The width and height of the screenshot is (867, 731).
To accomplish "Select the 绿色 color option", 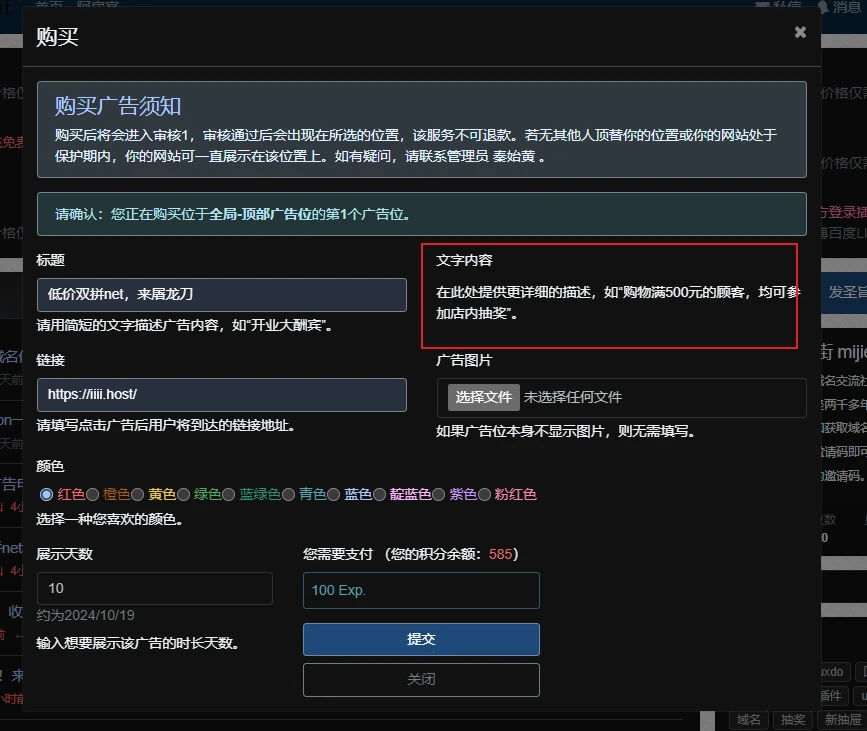I will coord(184,493).
